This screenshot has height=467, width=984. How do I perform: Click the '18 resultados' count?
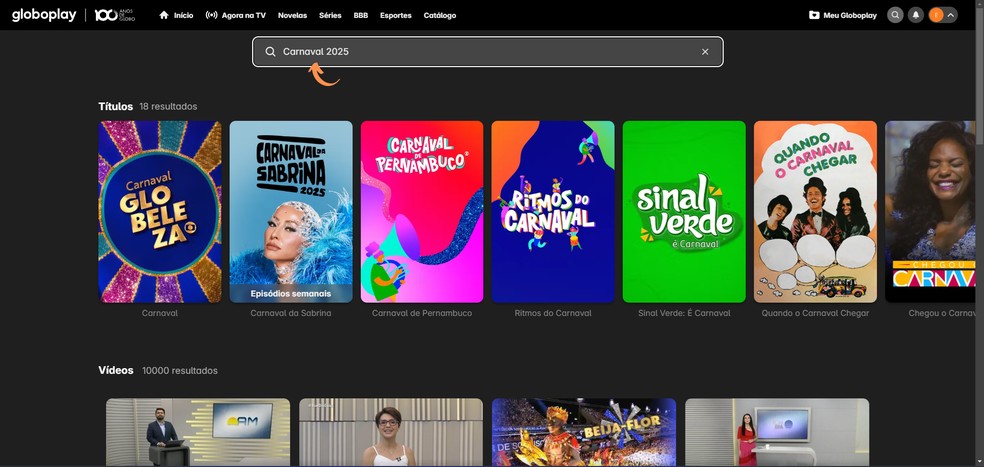pyautogui.click(x=168, y=107)
